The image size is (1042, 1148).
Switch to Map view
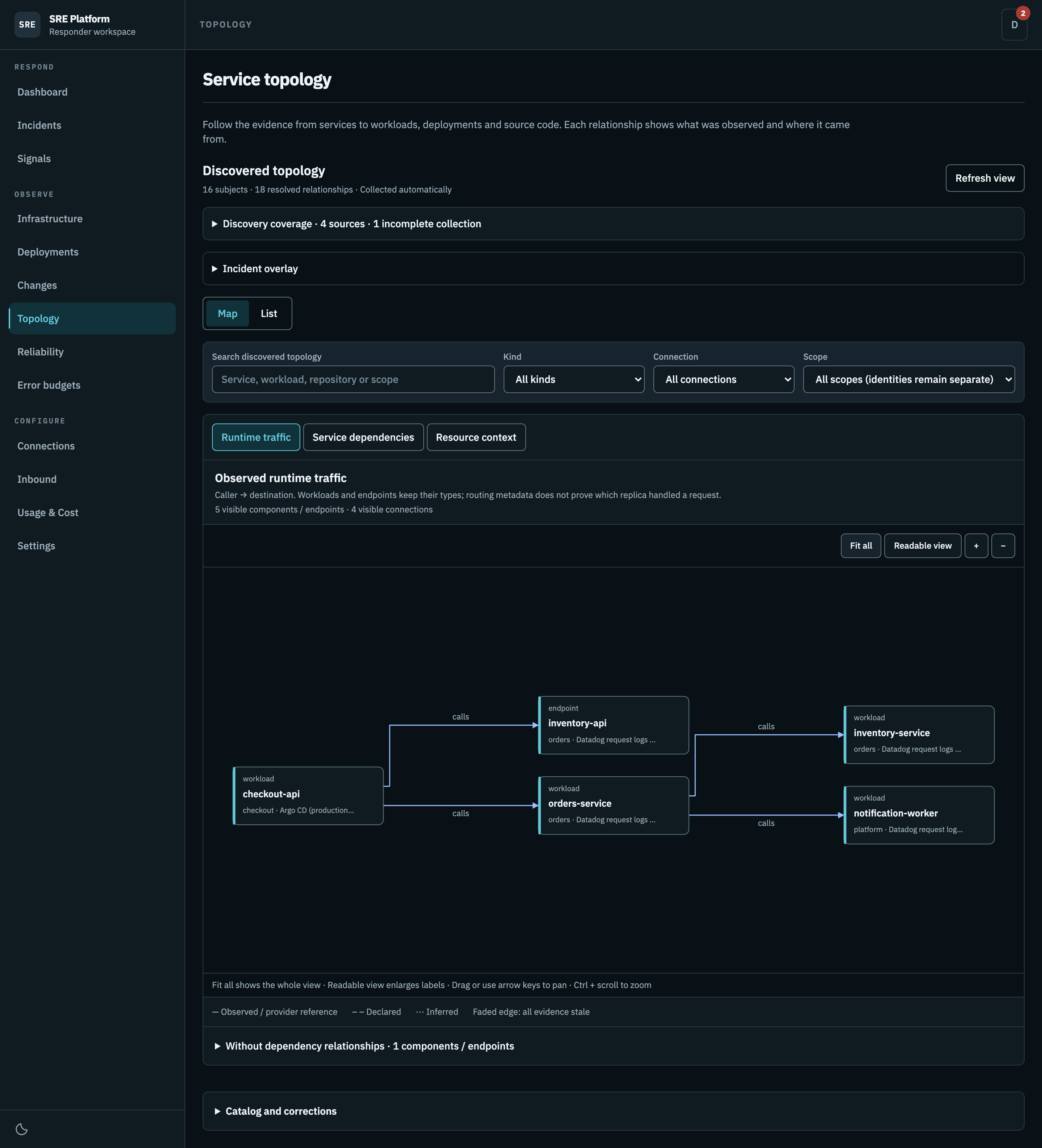tap(227, 313)
